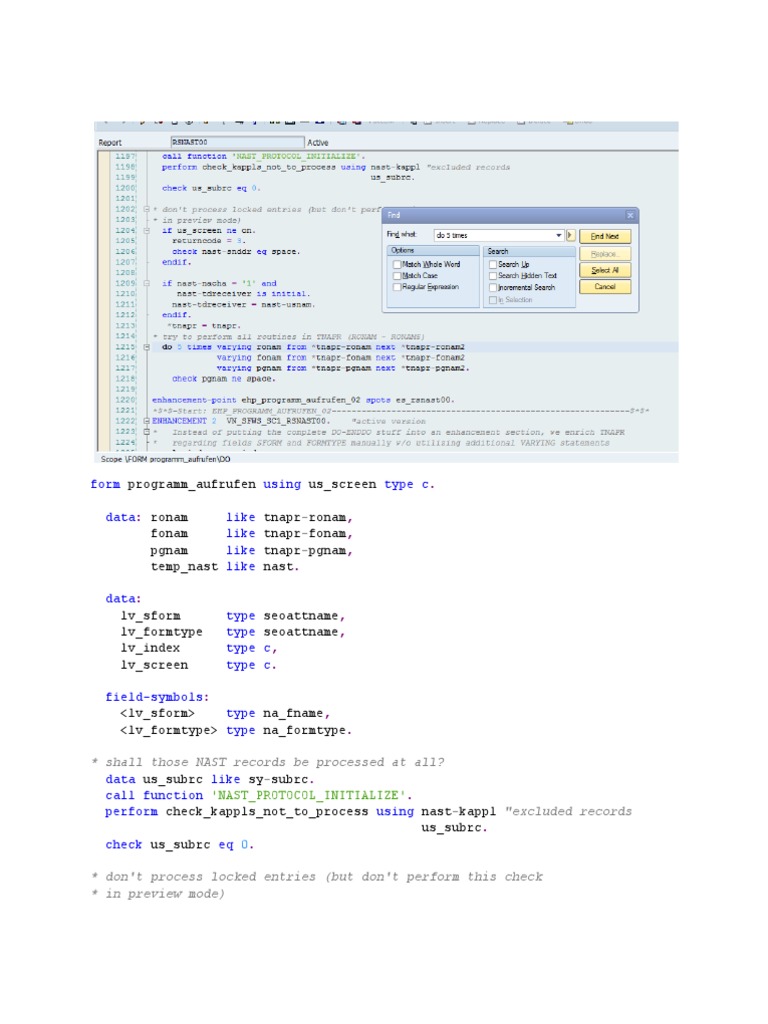Enable Search Hidden Text
The width and height of the screenshot is (768, 1024).
pos(492,276)
